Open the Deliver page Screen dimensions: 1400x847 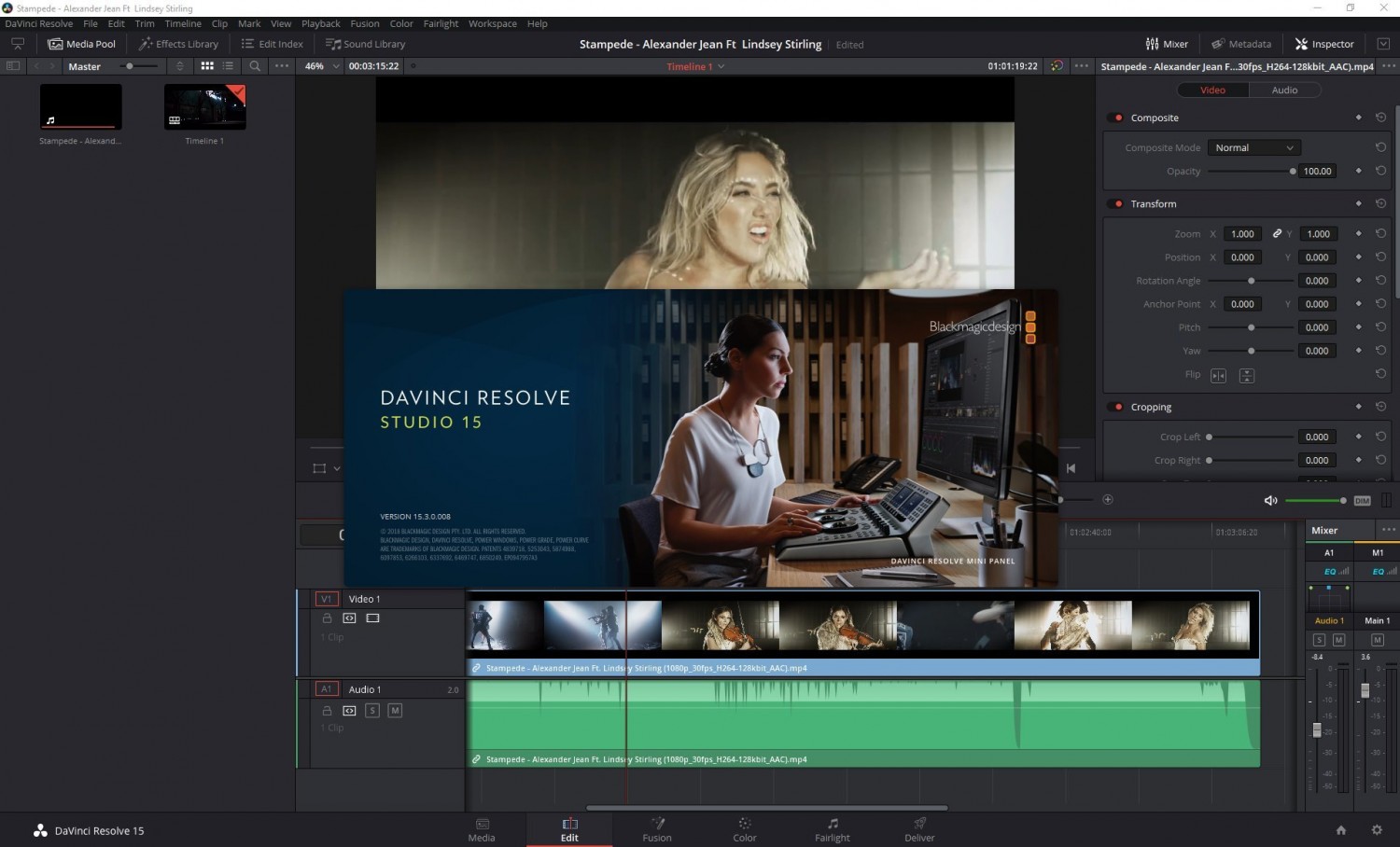tap(919, 829)
